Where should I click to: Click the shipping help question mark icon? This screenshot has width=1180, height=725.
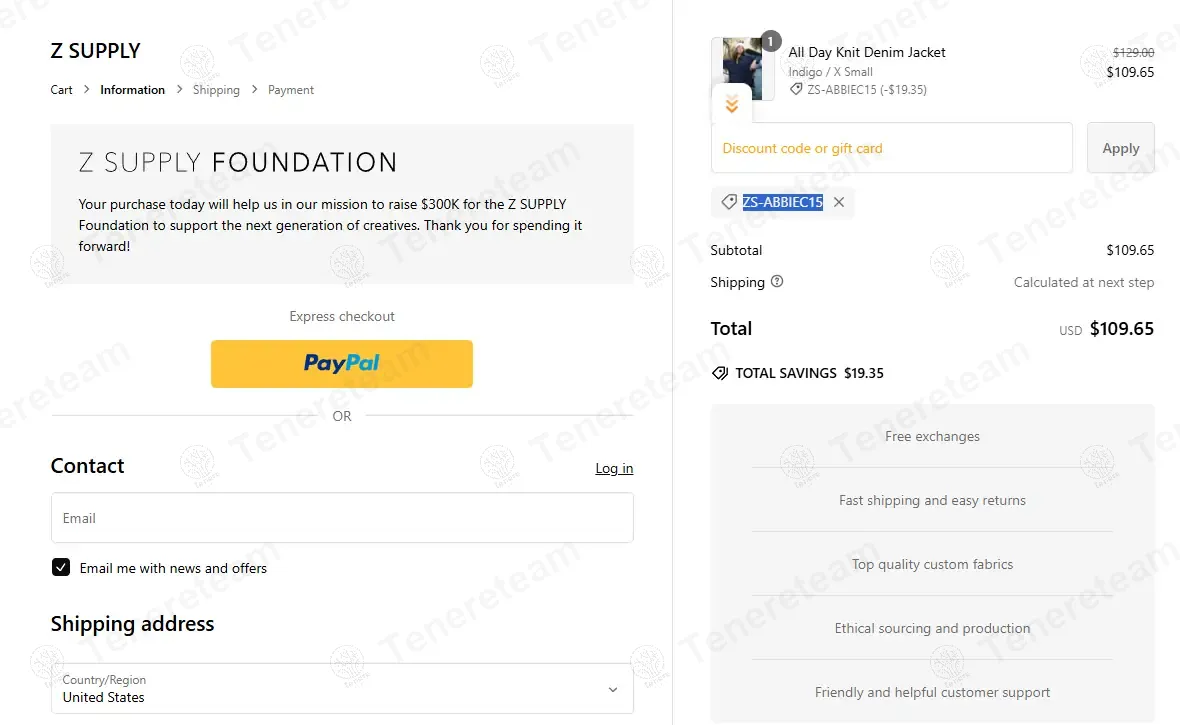click(777, 282)
